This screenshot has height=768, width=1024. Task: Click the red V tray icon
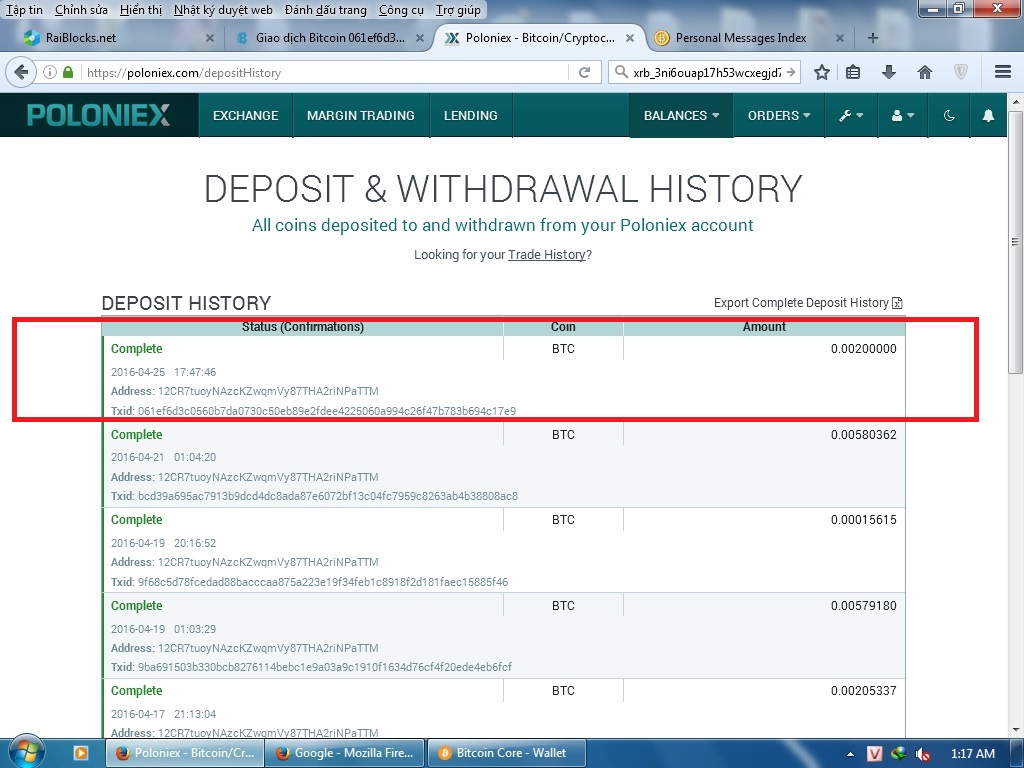[874, 754]
